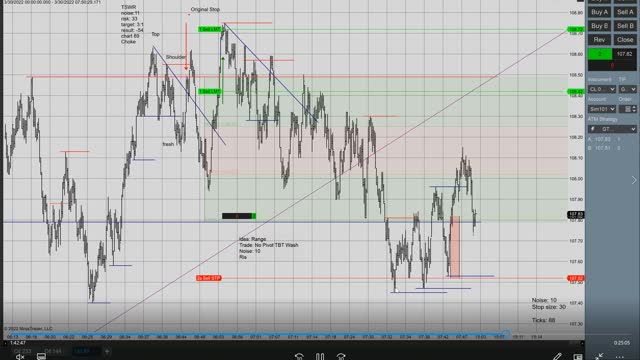Click the Sell B order button
The height and width of the screenshot is (360, 640).
(x=625, y=26)
